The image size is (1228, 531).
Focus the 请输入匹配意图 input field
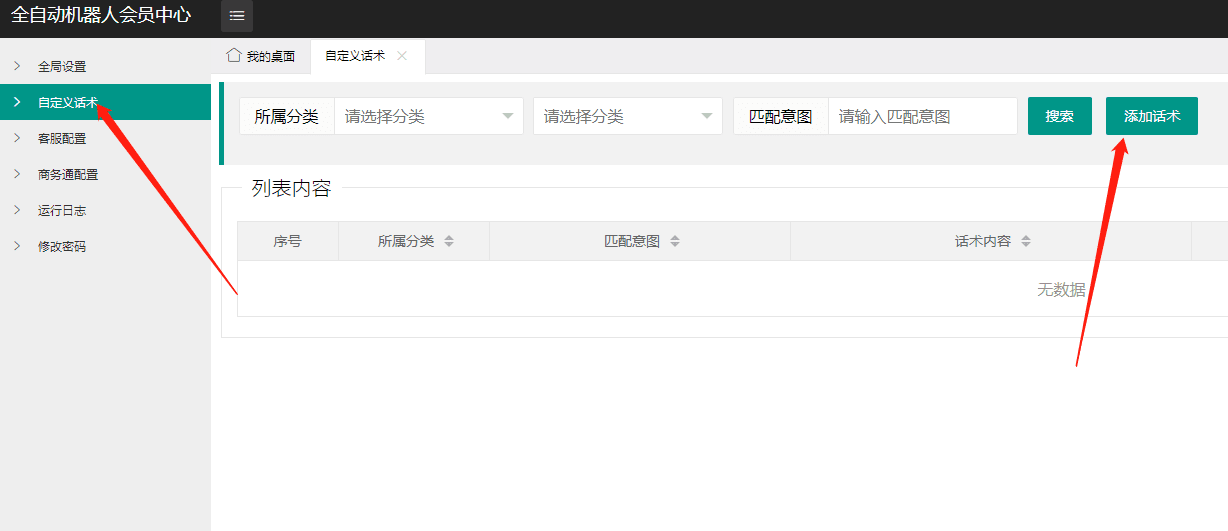click(922, 116)
